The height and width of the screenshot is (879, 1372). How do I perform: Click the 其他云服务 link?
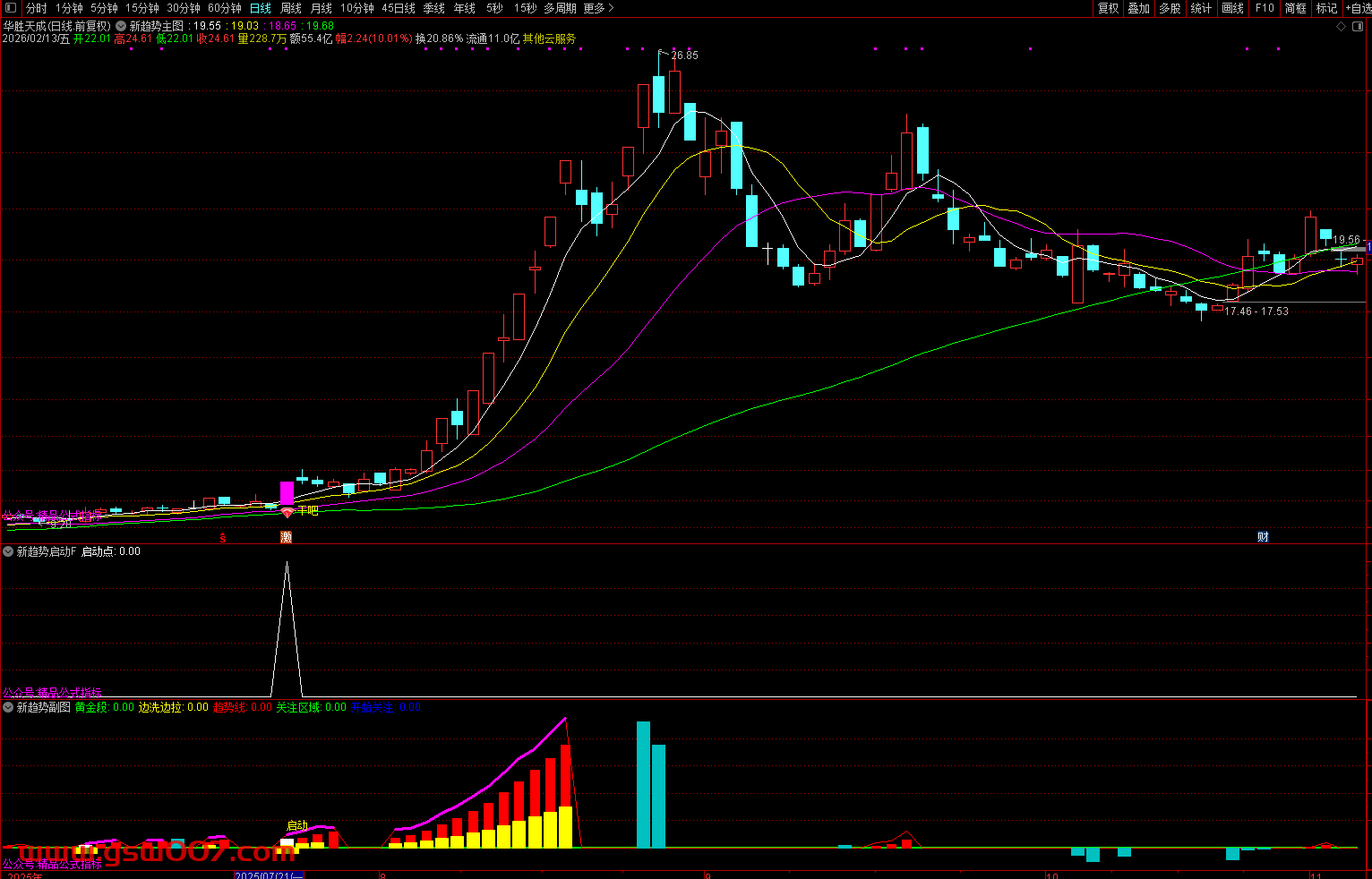click(x=550, y=39)
